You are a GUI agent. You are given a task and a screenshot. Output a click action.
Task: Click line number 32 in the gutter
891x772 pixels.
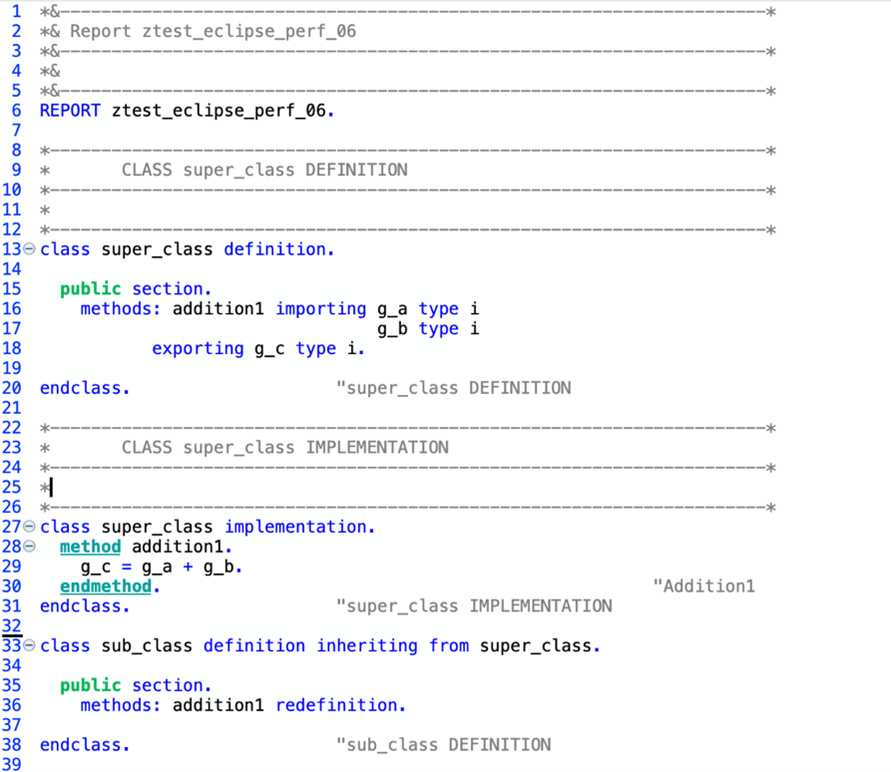tap(11, 625)
